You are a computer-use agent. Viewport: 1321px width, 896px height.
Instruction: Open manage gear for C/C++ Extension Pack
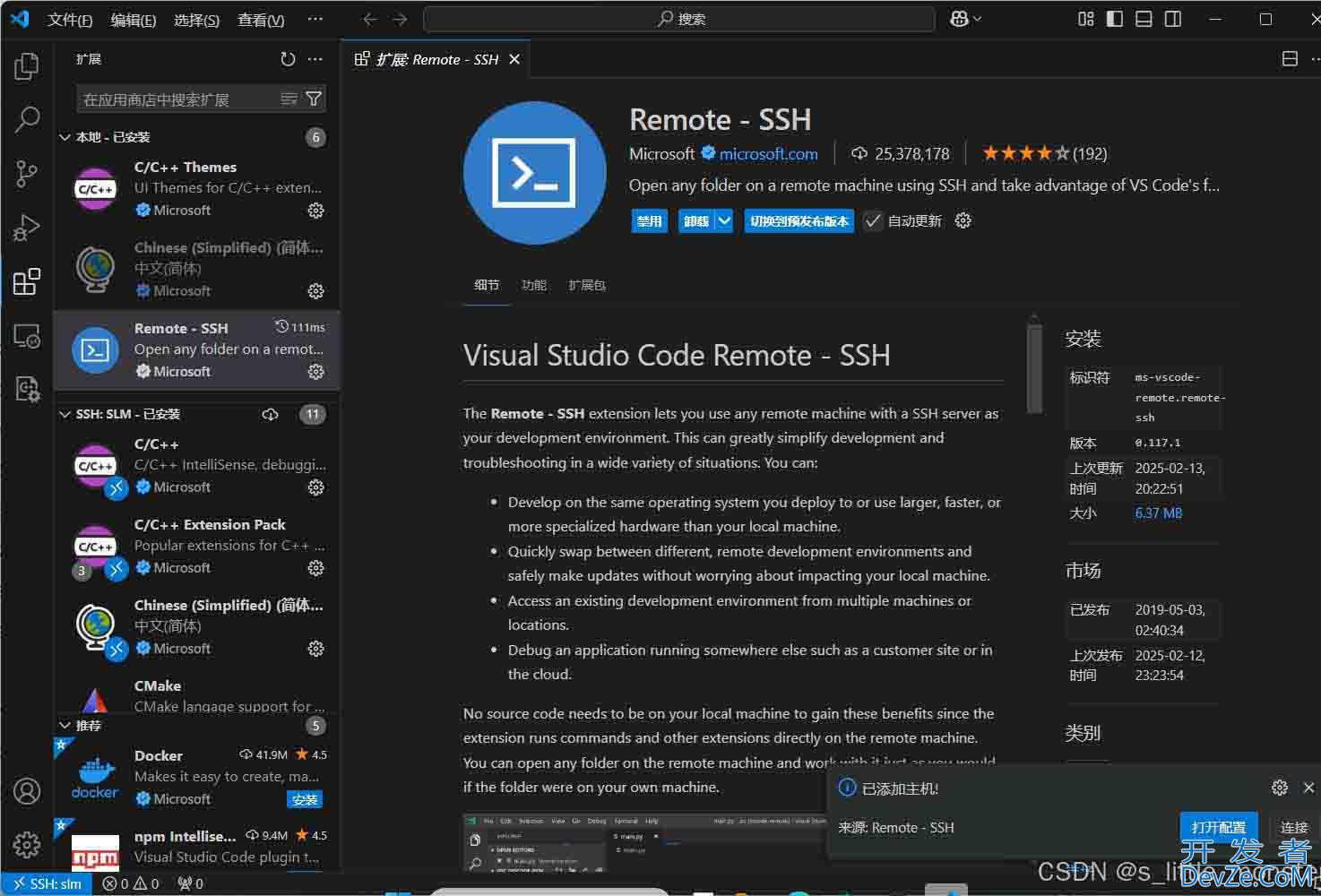pyautogui.click(x=315, y=568)
